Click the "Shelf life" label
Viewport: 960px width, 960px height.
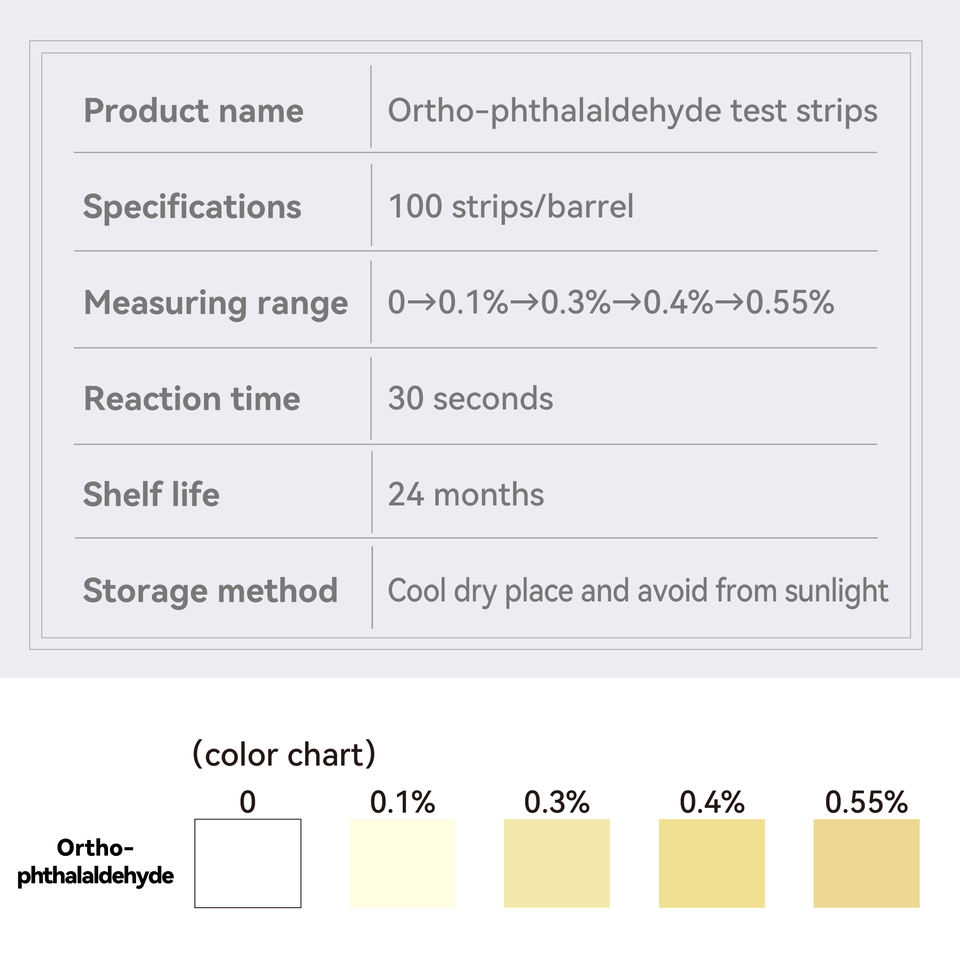click(151, 494)
